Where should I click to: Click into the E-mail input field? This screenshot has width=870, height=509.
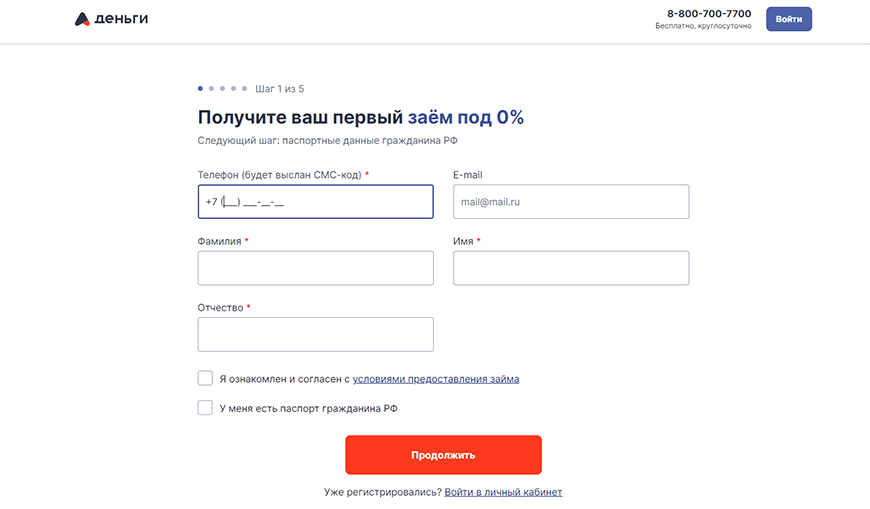[571, 202]
